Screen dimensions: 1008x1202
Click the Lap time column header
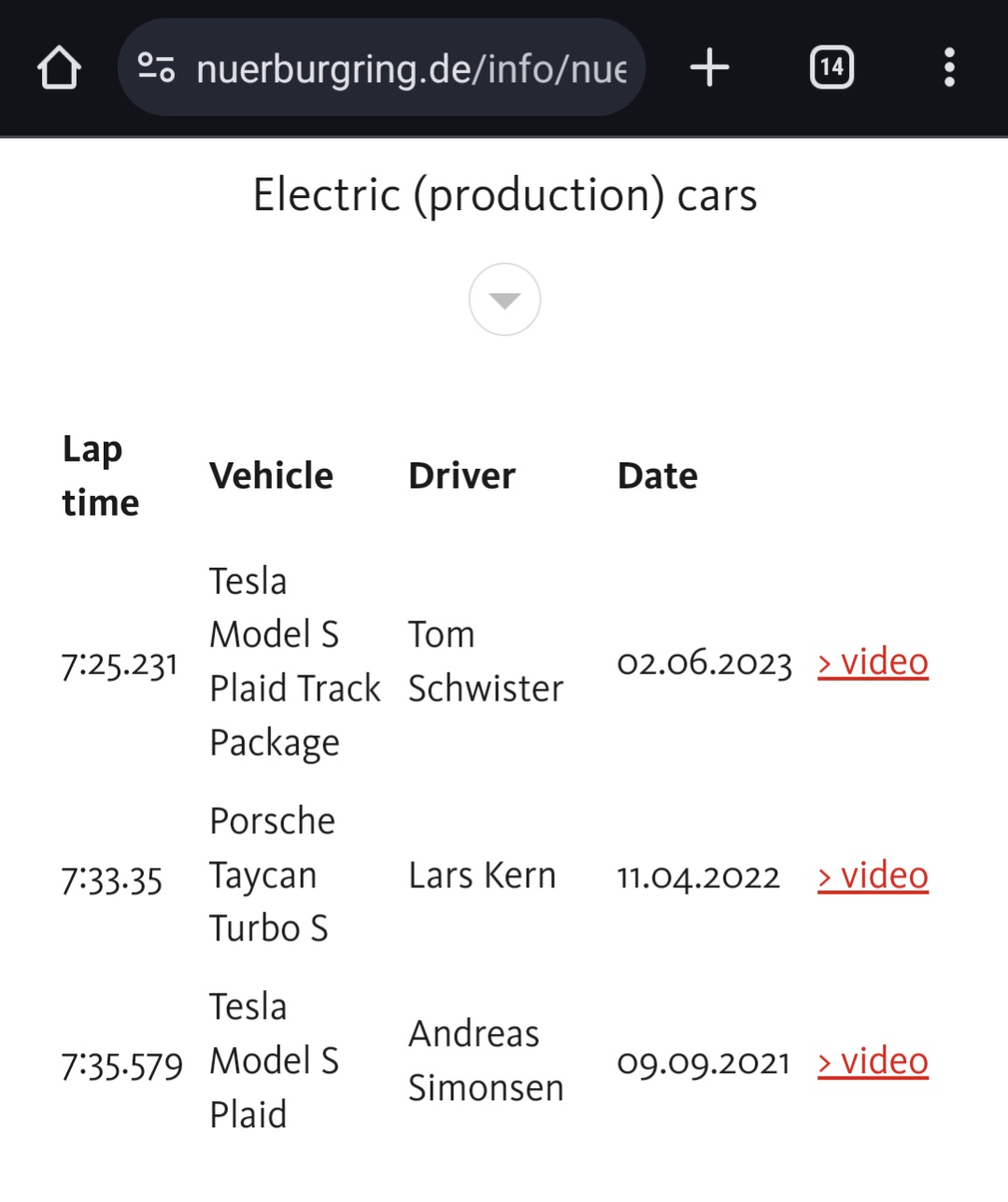pyautogui.click(x=101, y=475)
